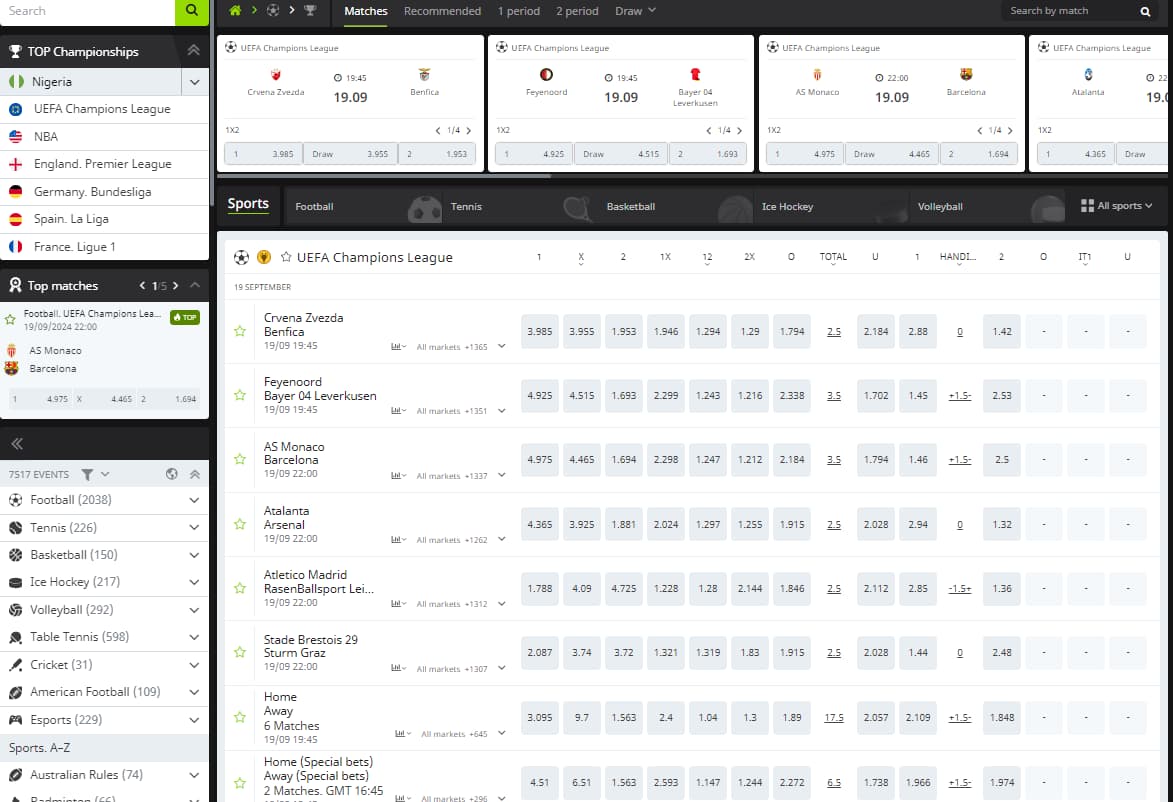1173x802 pixels.
Task: Click the green search magnifier button
Action: coord(192,11)
